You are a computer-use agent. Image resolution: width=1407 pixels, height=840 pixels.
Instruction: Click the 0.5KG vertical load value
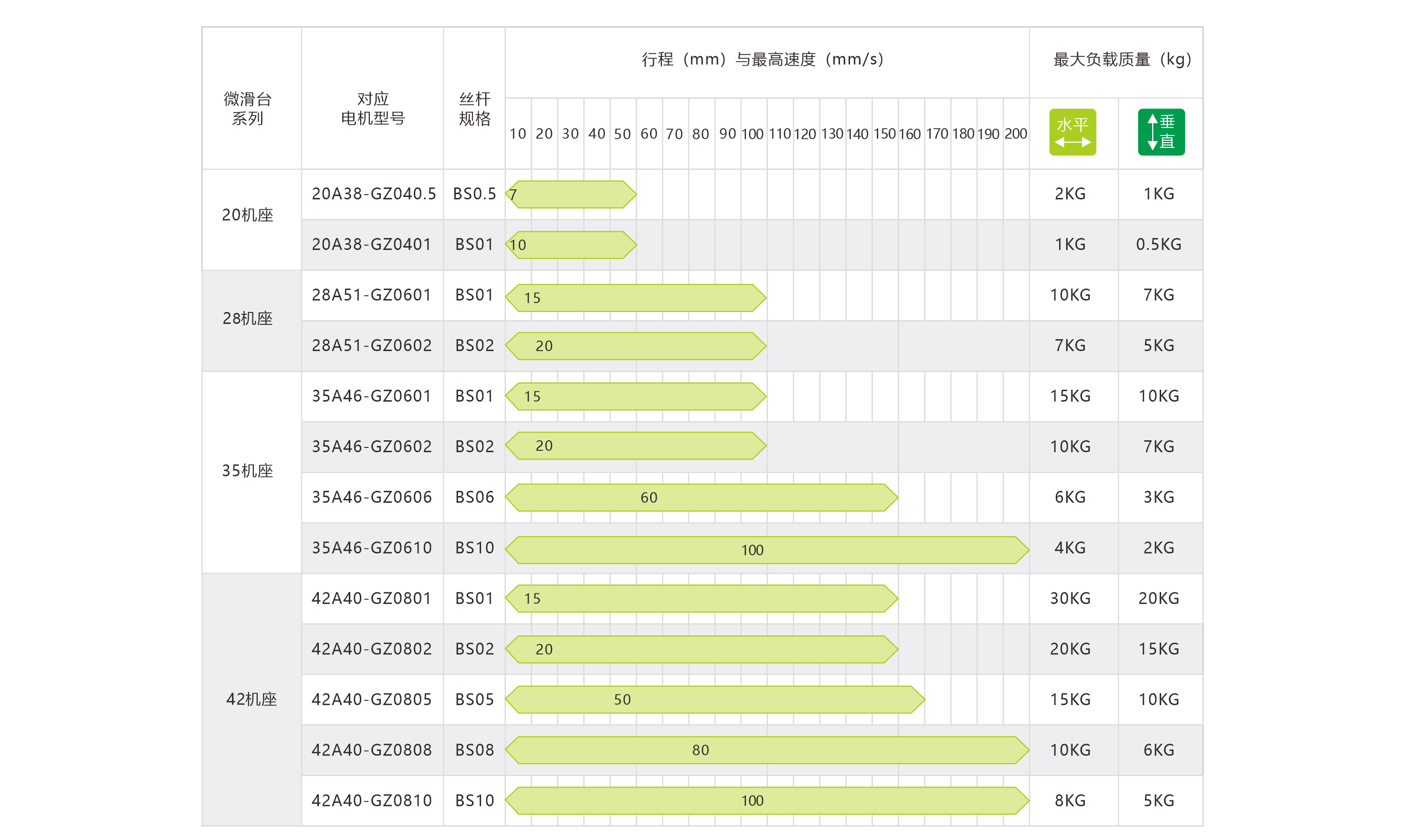pyautogui.click(x=1159, y=245)
